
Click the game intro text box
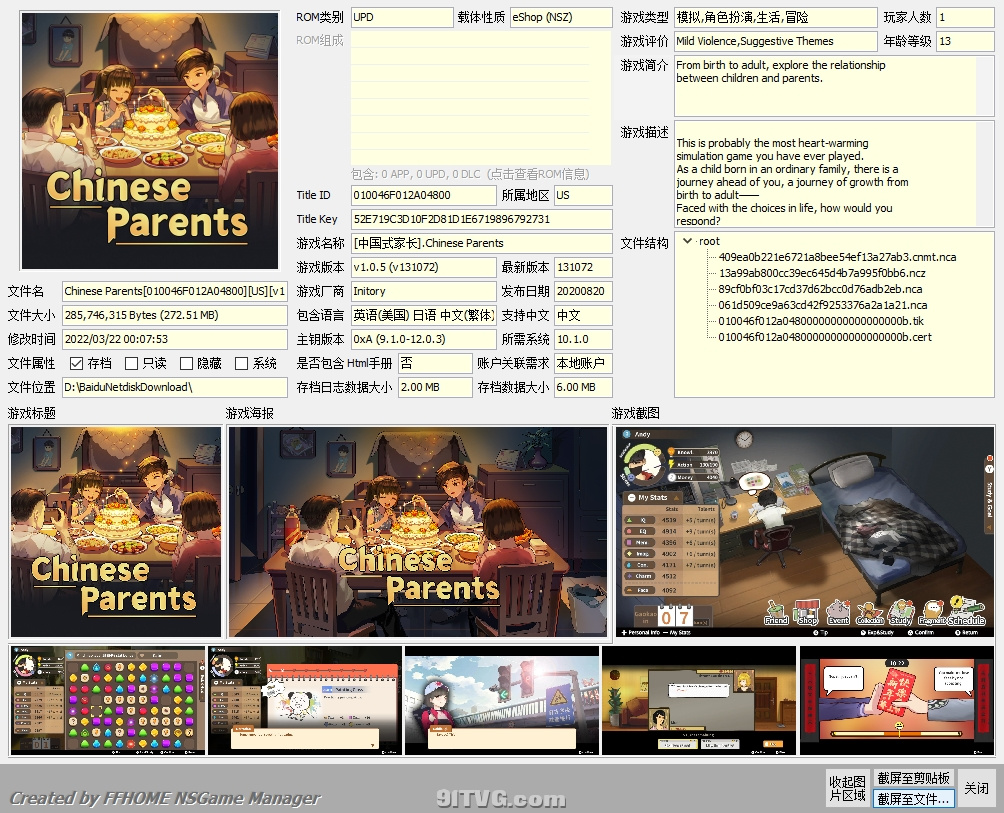pyautogui.click(x=834, y=86)
